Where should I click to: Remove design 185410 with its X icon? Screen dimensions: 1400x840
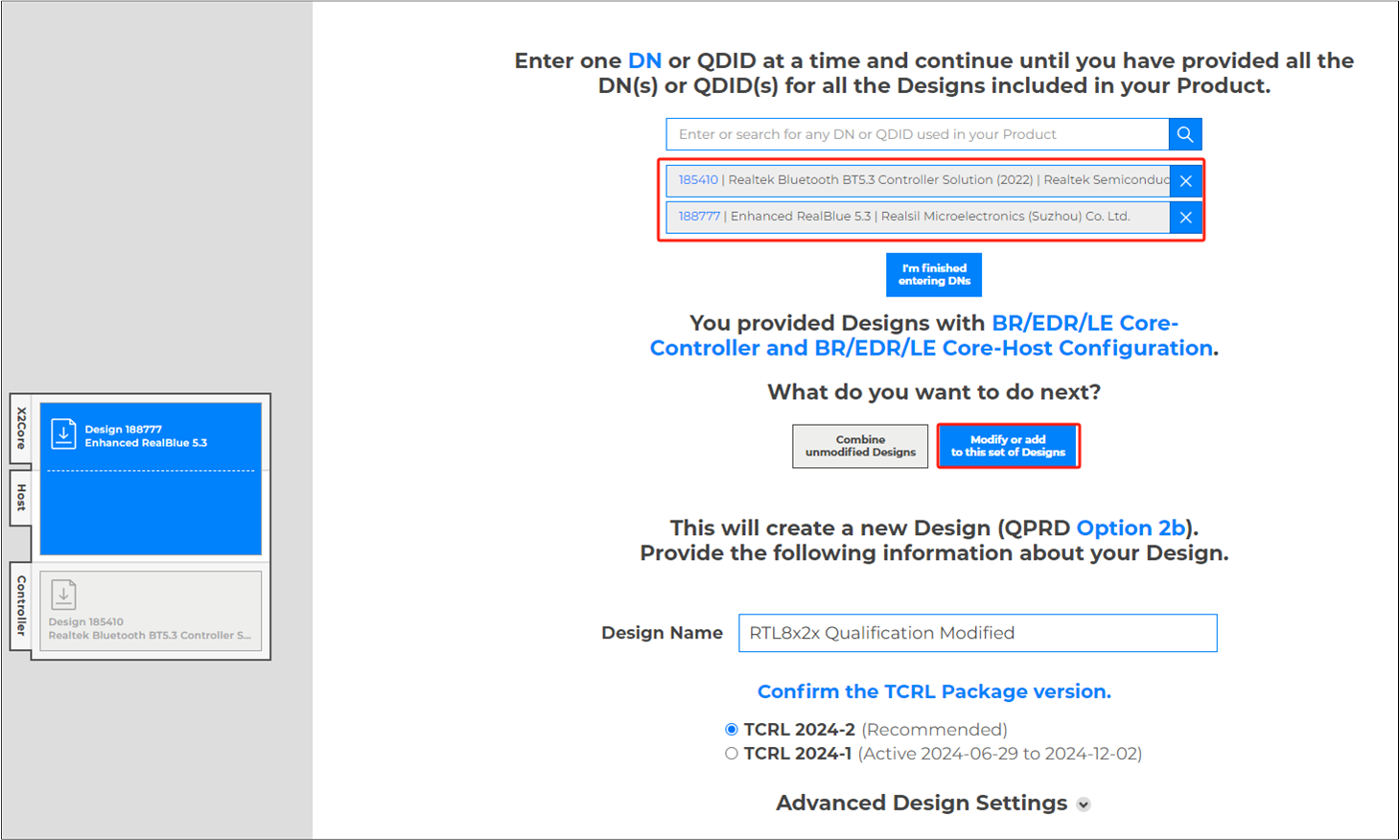pyautogui.click(x=1185, y=180)
